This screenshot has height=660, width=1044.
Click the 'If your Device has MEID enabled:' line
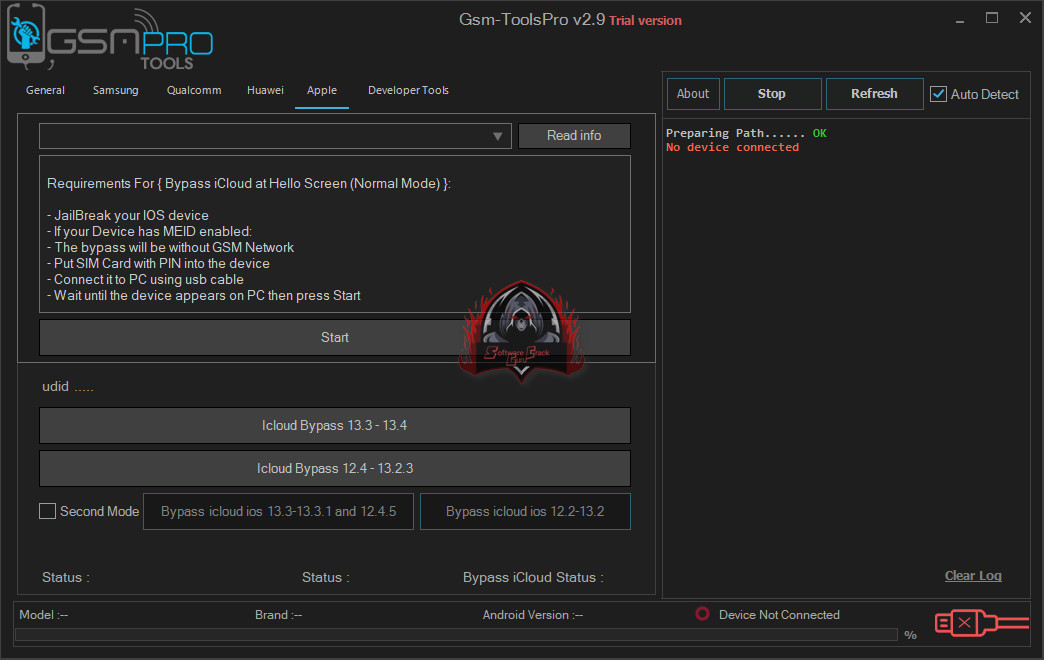pos(149,231)
